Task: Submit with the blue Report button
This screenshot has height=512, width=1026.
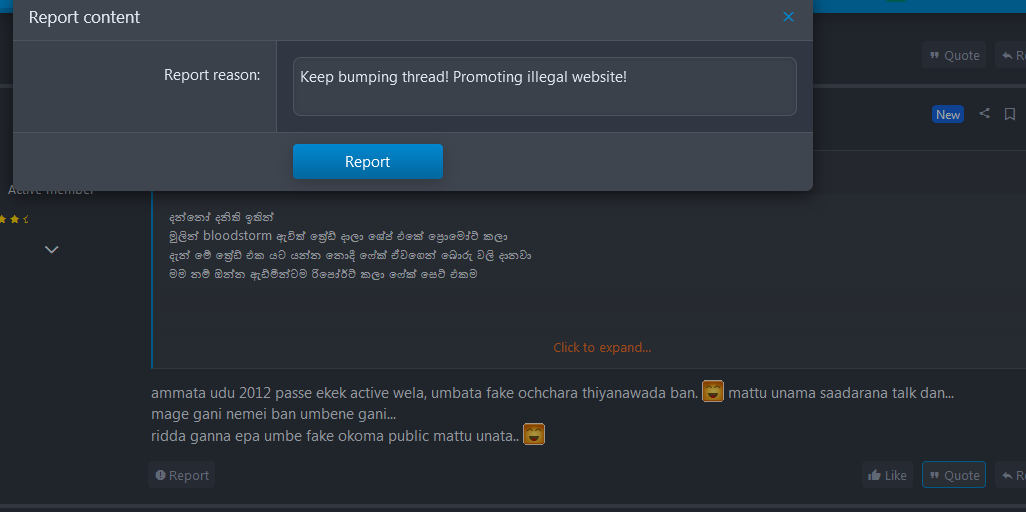Action: [x=368, y=162]
